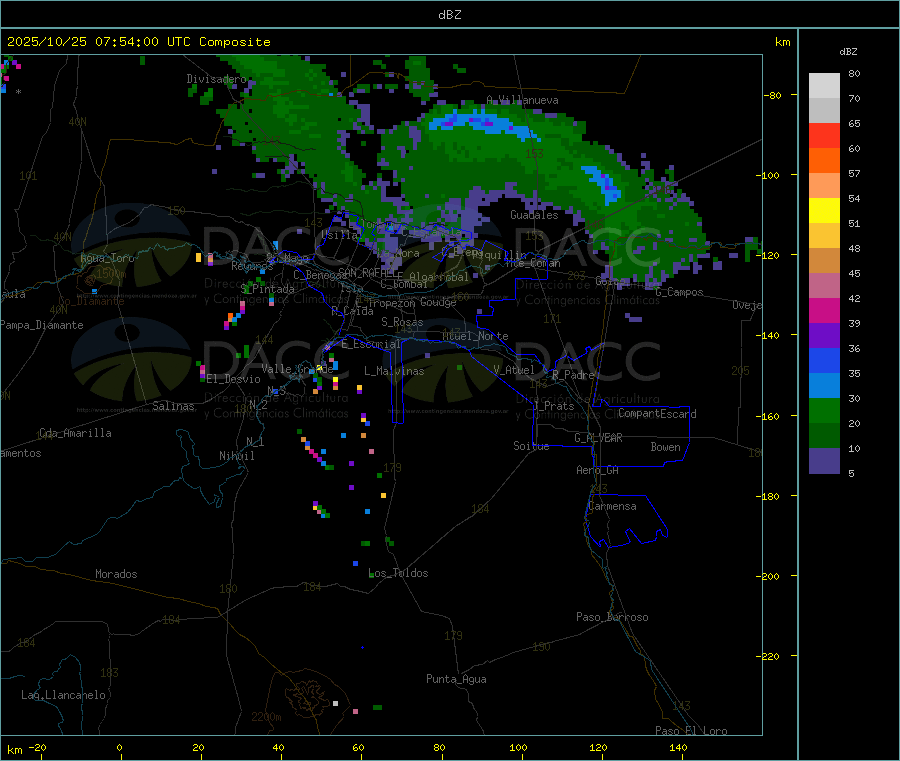
Task: Select the 'Aero_GA' label
Action: coord(598,470)
